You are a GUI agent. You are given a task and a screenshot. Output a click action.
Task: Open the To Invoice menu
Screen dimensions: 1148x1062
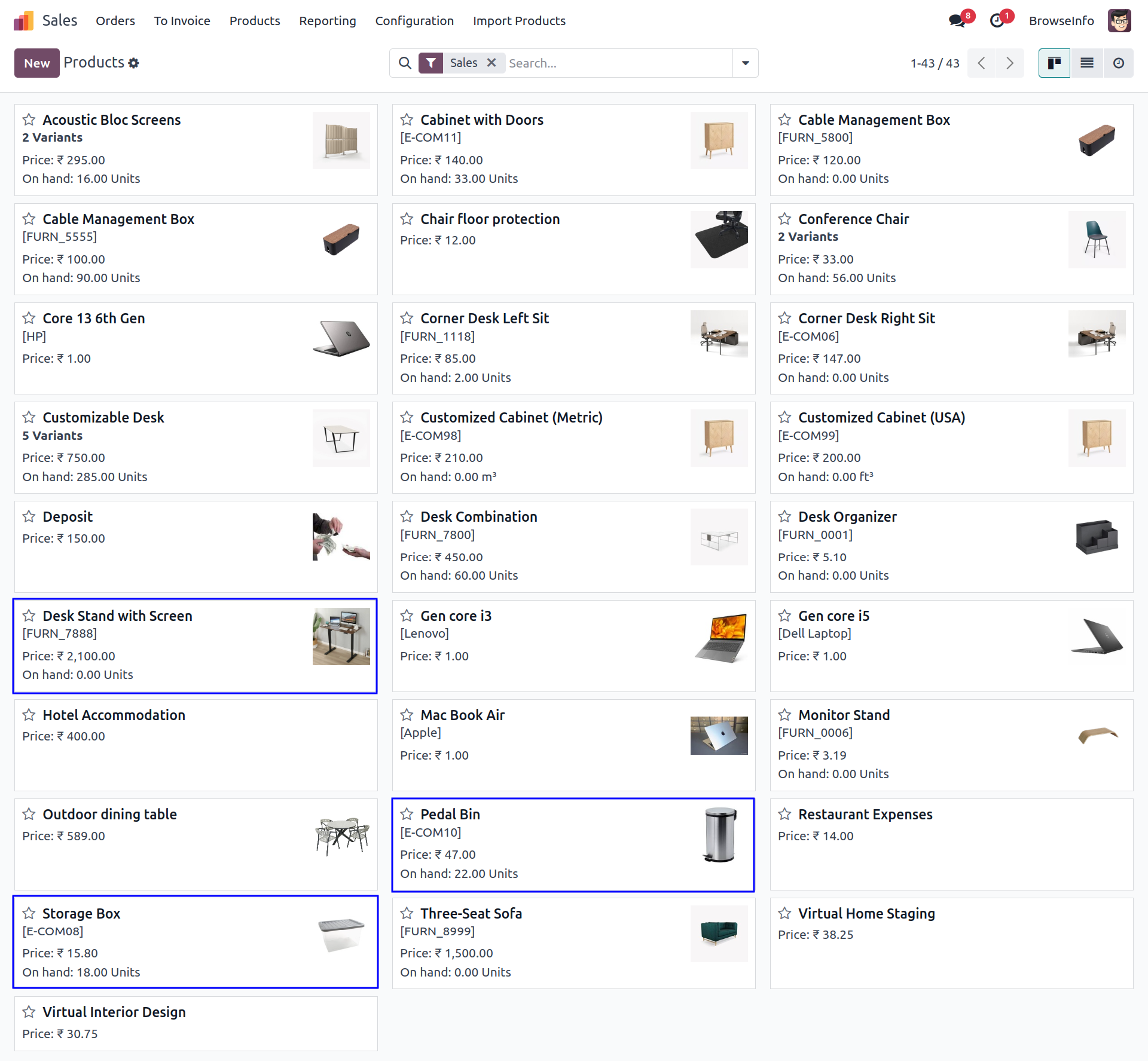coord(182,21)
